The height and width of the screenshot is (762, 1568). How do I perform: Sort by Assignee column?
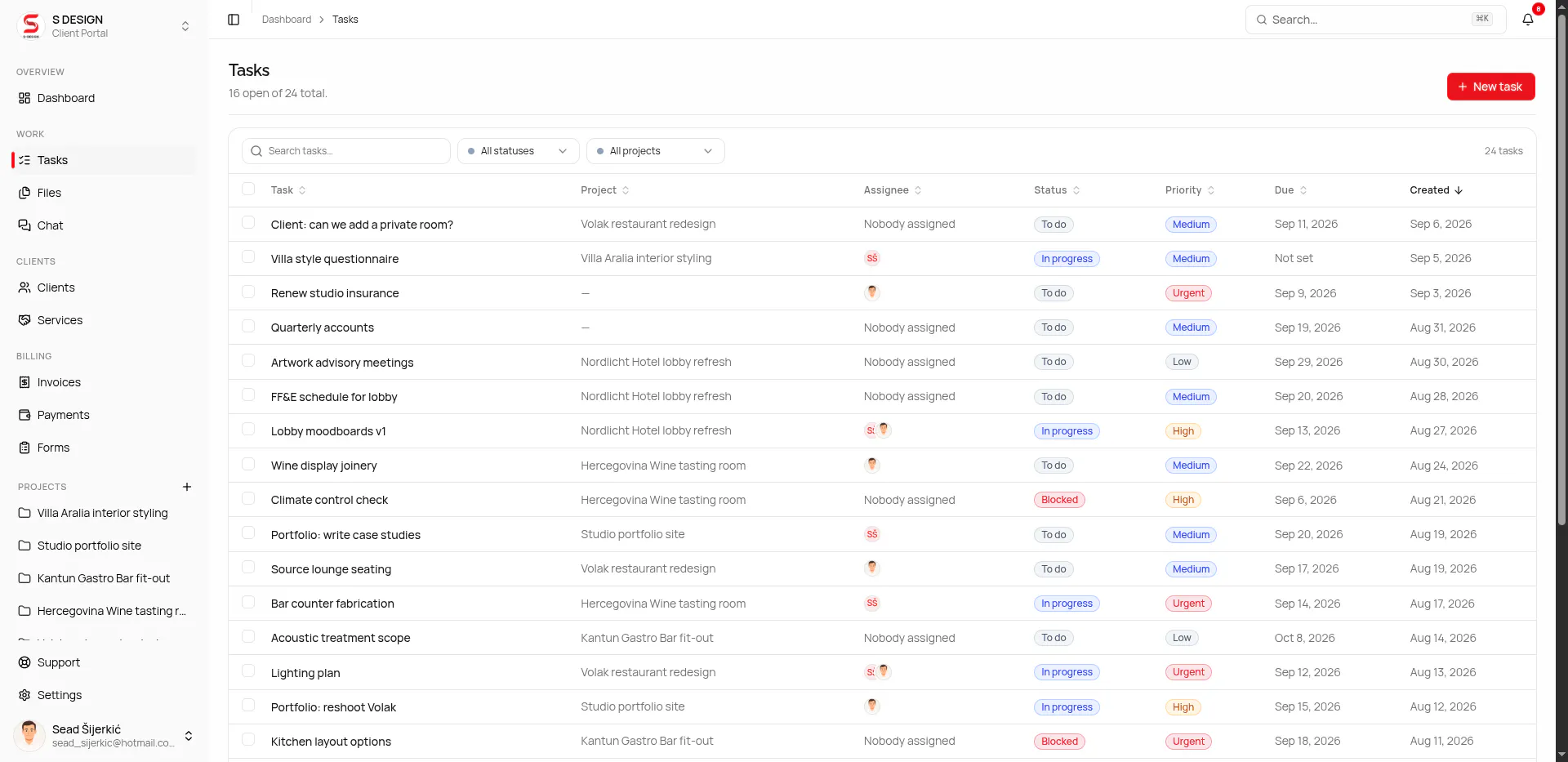tap(893, 190)
